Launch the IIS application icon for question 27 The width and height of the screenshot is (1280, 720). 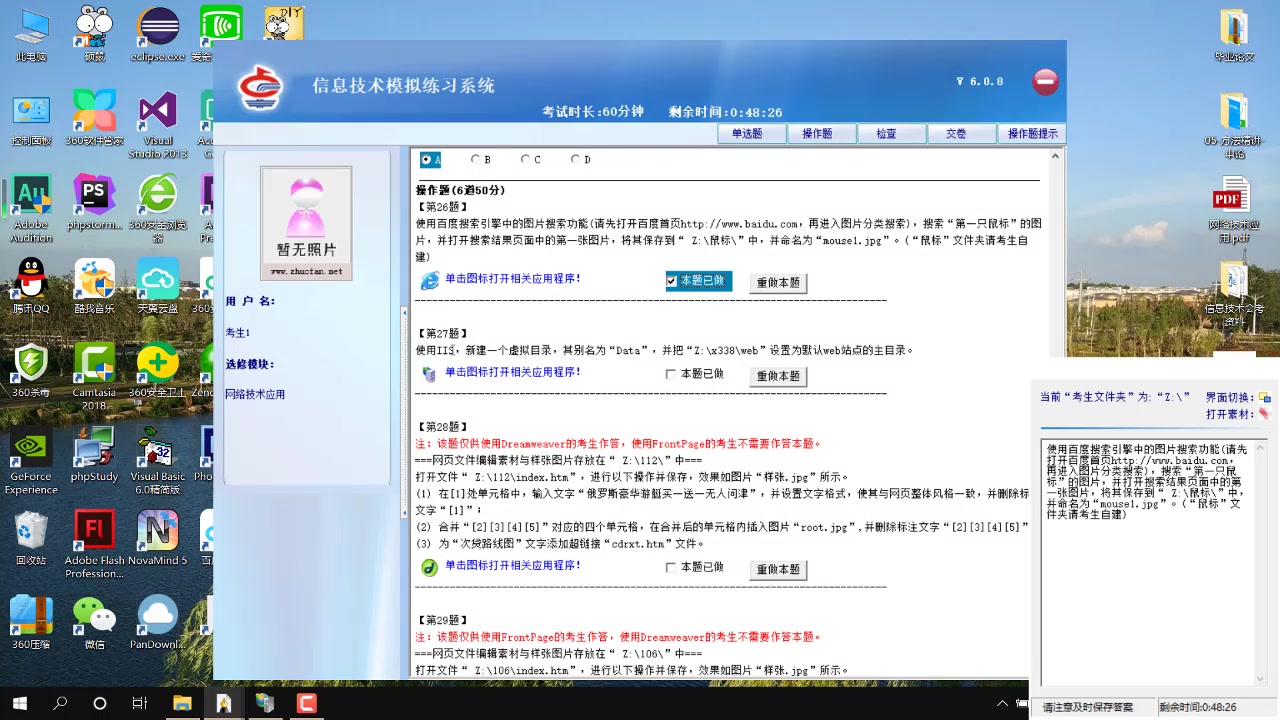click(430, 375)
